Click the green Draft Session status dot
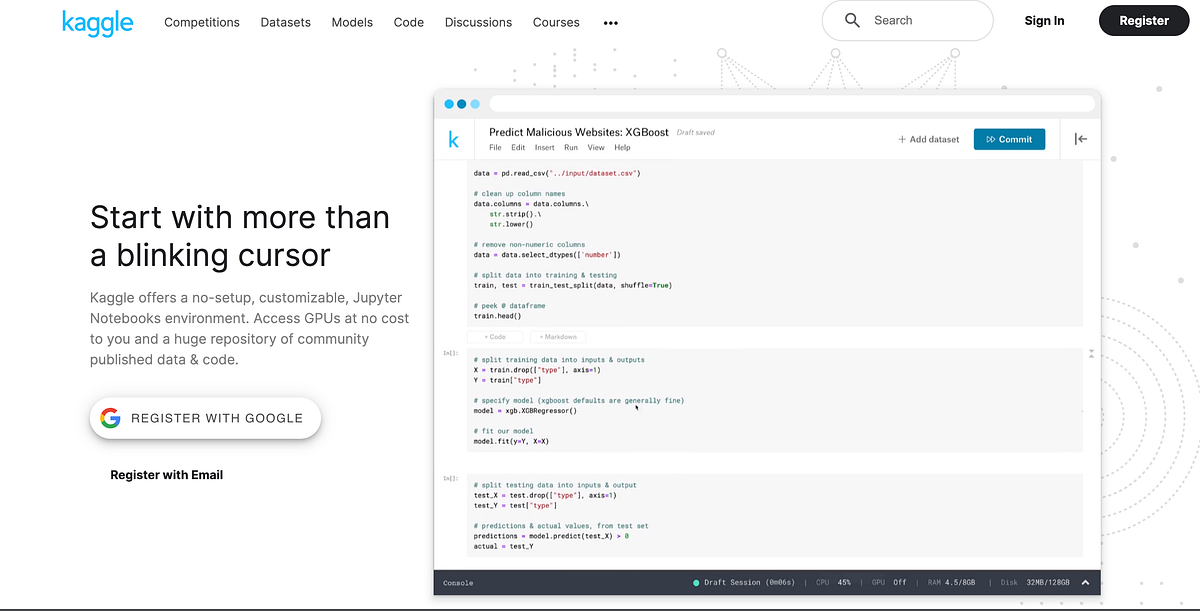The width and height of the screenshot is (1200, 611). [x=697, y=582]
